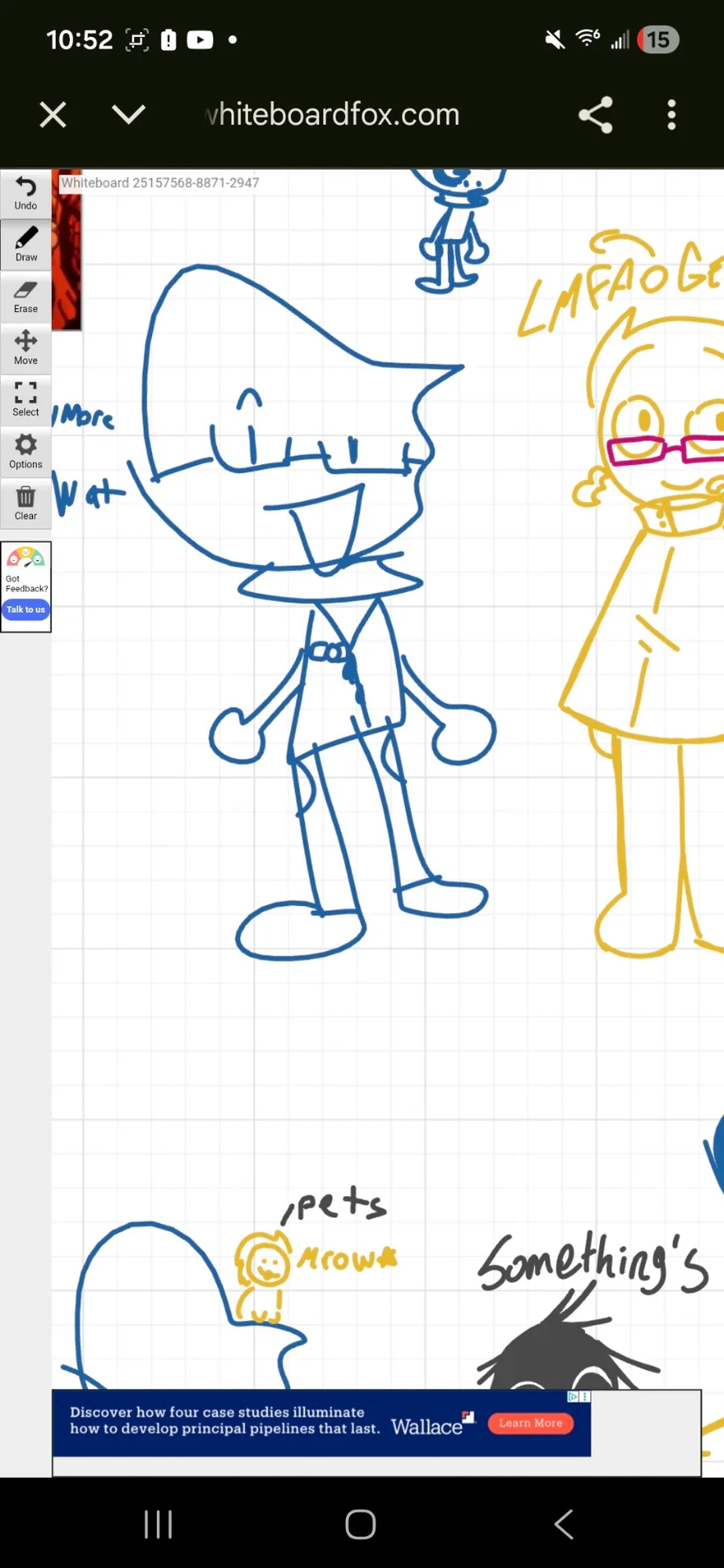Viewport: 724px width, 1568px height.
Task: Choose the Move tool
Action: click(x=26, y=348)
